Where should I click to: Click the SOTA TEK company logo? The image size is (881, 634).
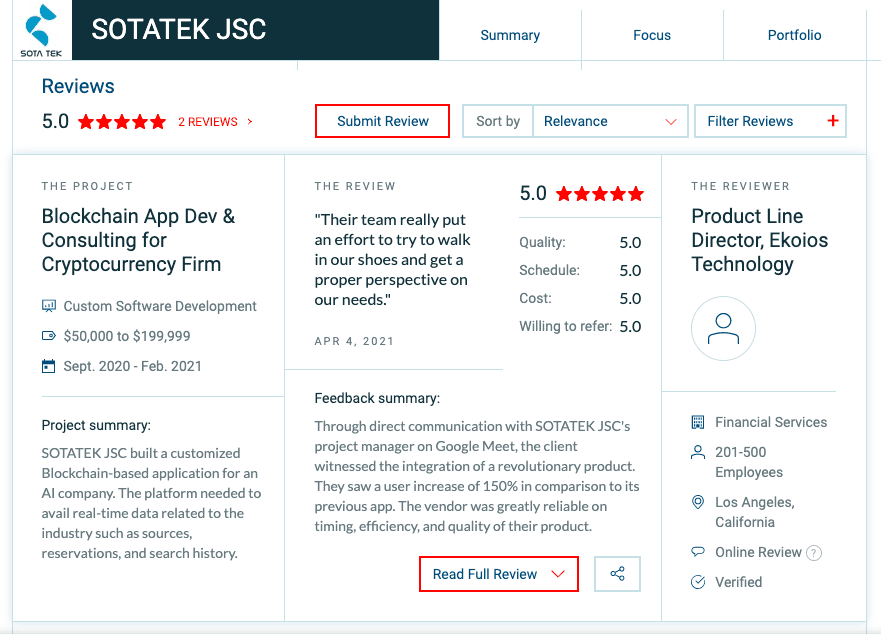38,28
